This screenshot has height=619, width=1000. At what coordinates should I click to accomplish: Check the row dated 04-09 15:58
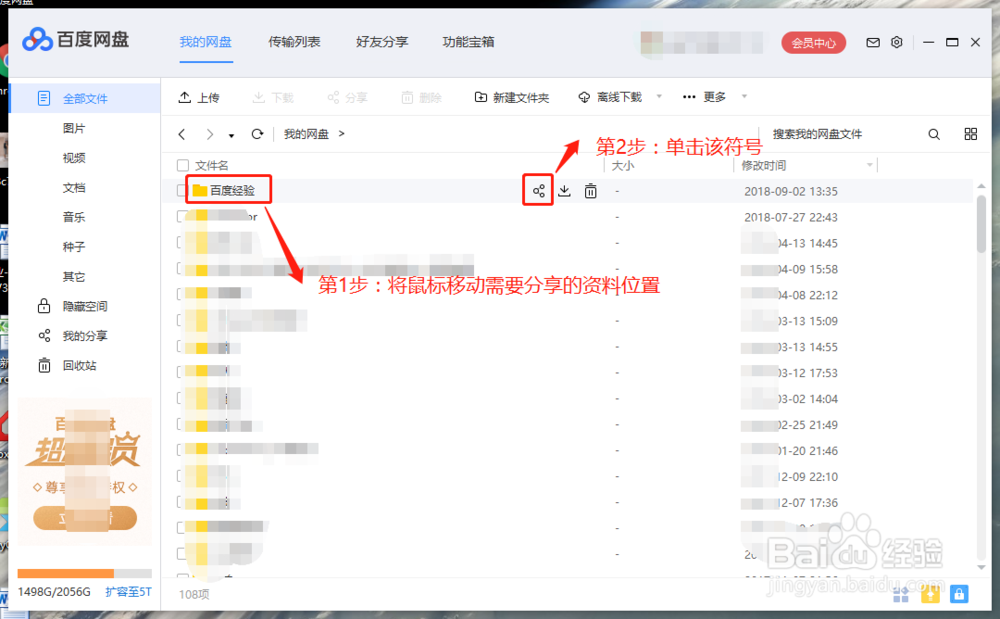pyautogui.click(x=181, y=268)
